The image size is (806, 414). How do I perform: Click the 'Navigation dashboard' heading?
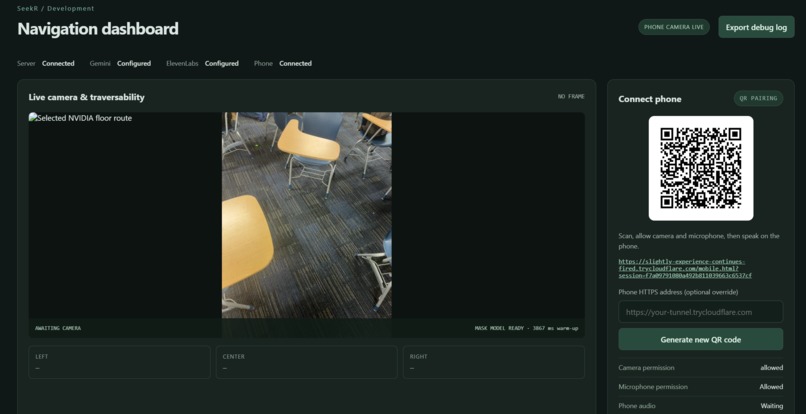pyautogui.click(x=98, y=28)
